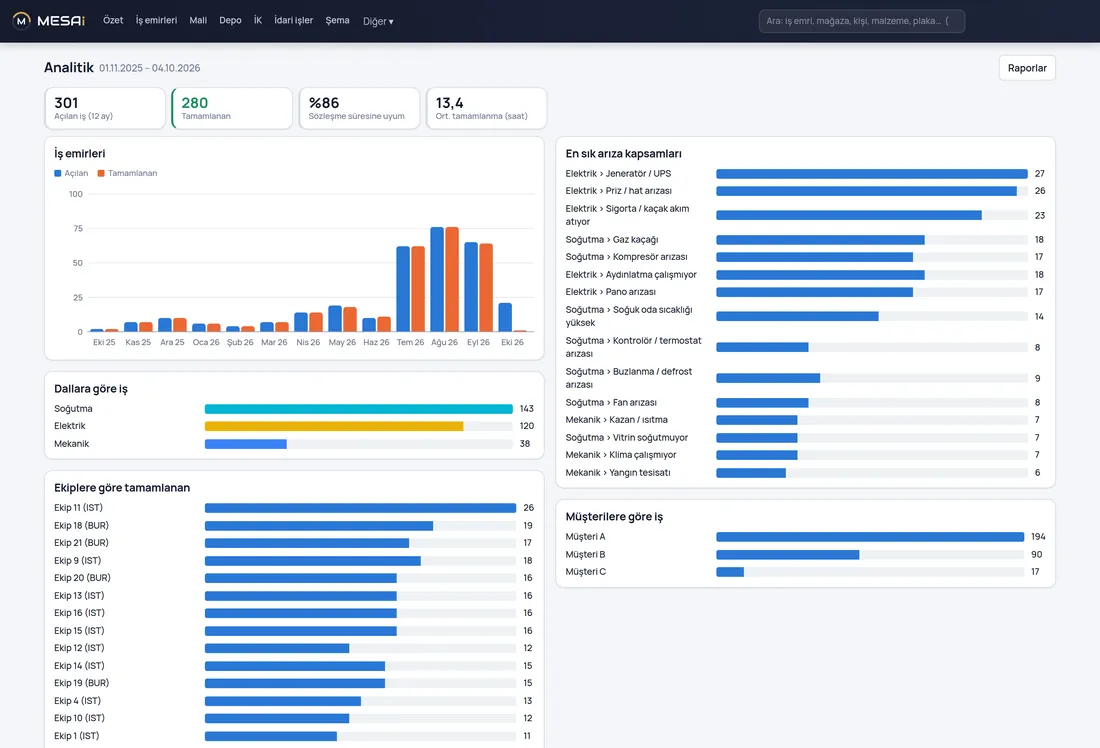Image resolution: width=1100 pixels, height=748 pixels.
Task: Click the orange Tamamlanan bar for Tem 26
Action: coord(418,289)
